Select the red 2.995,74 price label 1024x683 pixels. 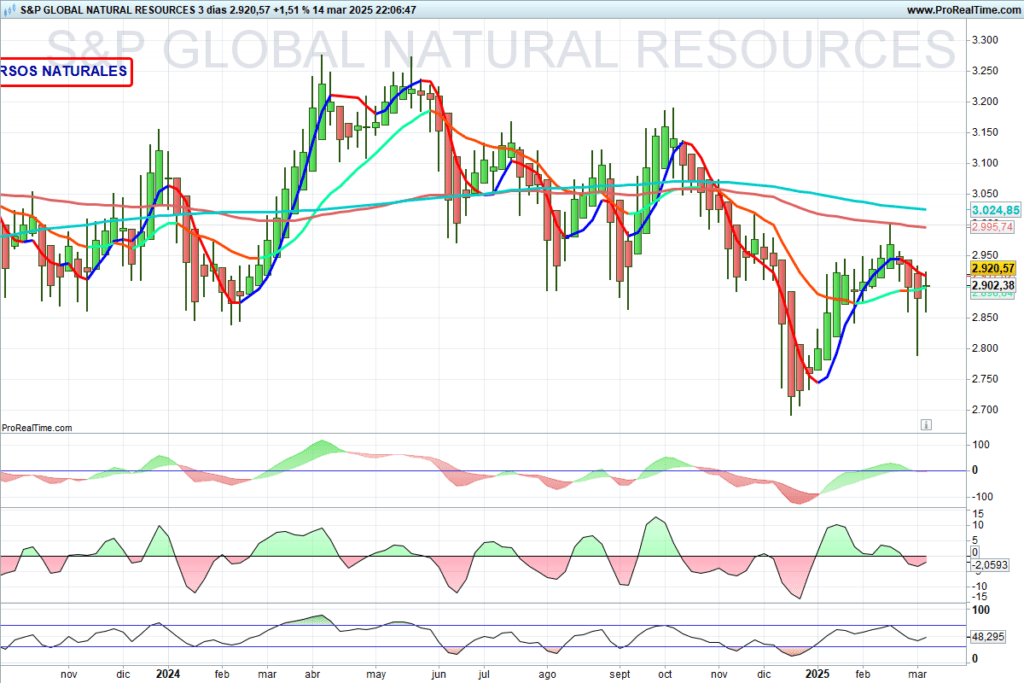[993, 227]
